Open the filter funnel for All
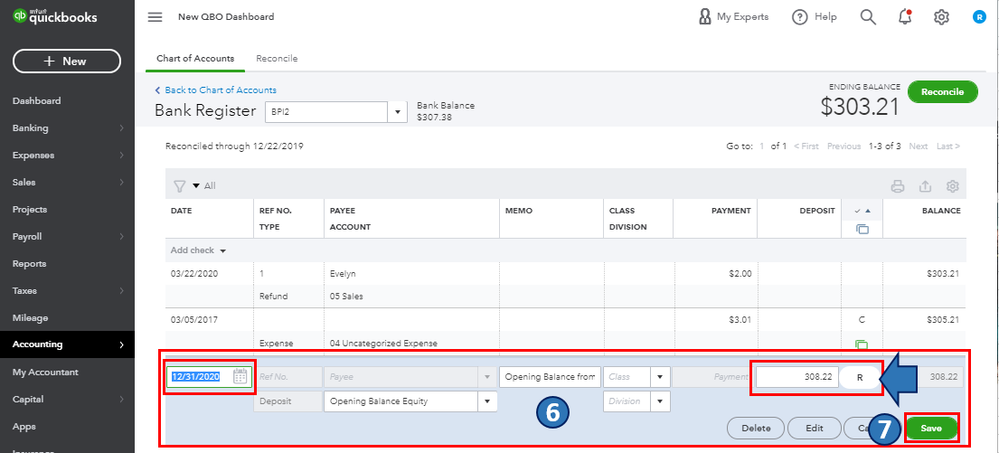Screen dimensions: 999x453 (x=180, y=186)
